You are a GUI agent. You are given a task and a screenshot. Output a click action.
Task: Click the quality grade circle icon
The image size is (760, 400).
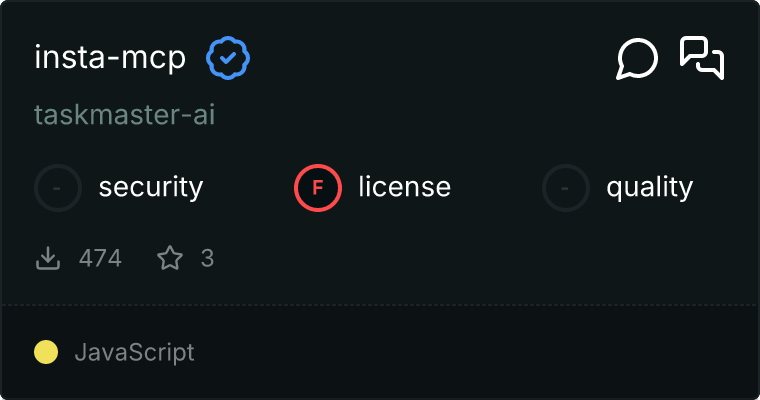[566, 187]
